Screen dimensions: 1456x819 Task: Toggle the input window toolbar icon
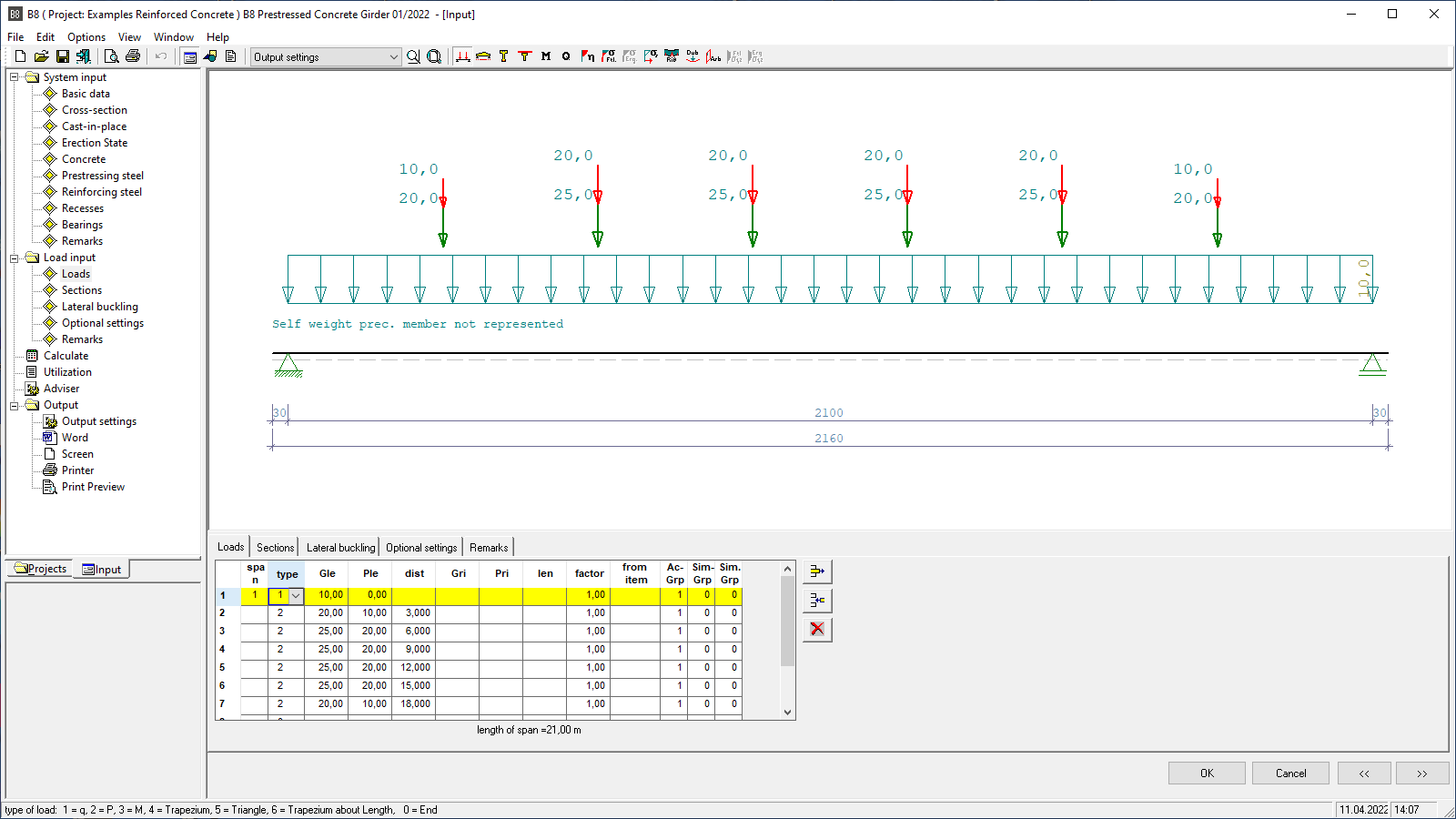coord(189,56)
